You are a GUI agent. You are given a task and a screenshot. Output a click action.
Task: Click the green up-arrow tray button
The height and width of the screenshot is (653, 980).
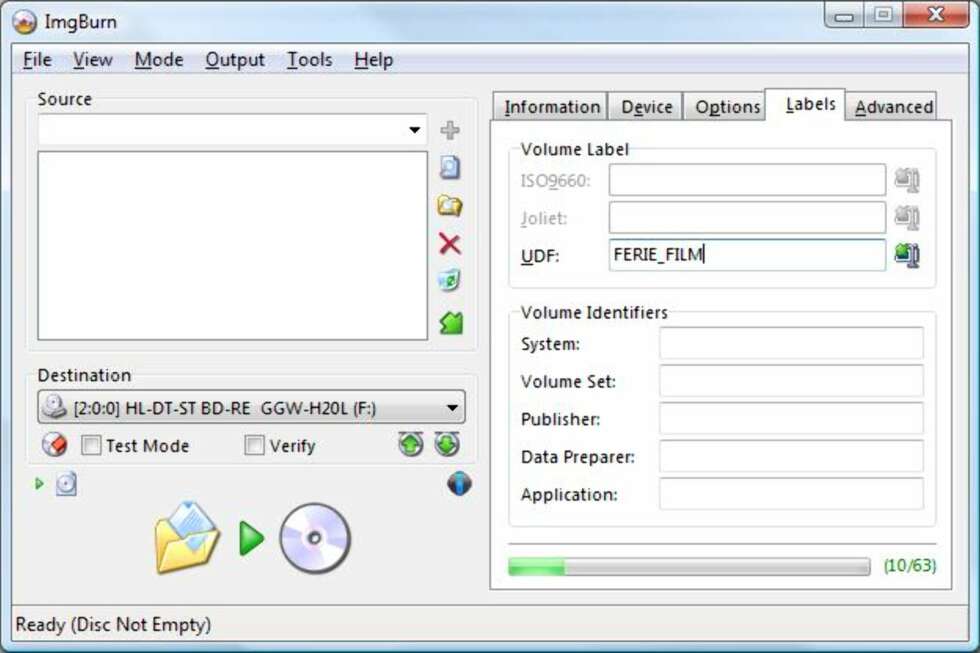click(411, 444)
